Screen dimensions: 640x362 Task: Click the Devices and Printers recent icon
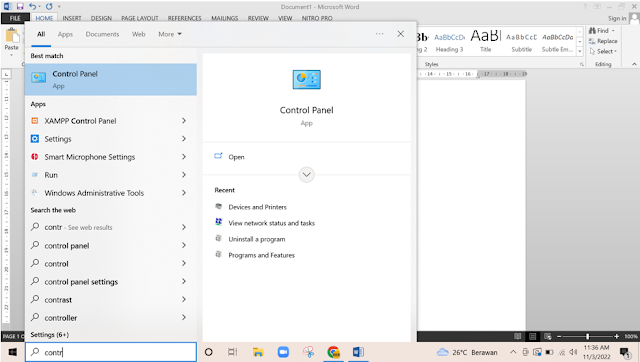coord(219,207)
